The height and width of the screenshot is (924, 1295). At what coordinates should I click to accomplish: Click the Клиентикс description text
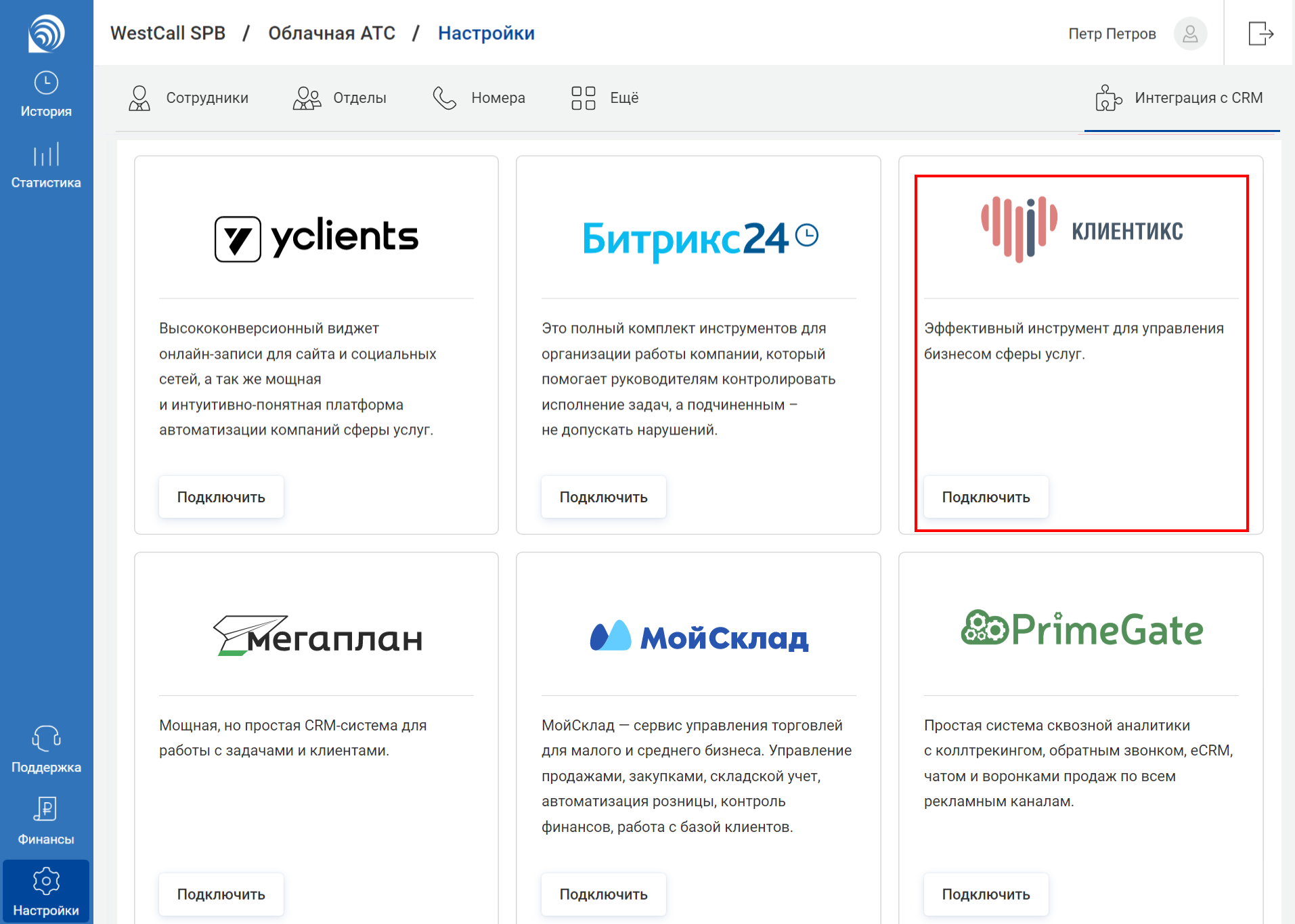tap(1074, 341)
